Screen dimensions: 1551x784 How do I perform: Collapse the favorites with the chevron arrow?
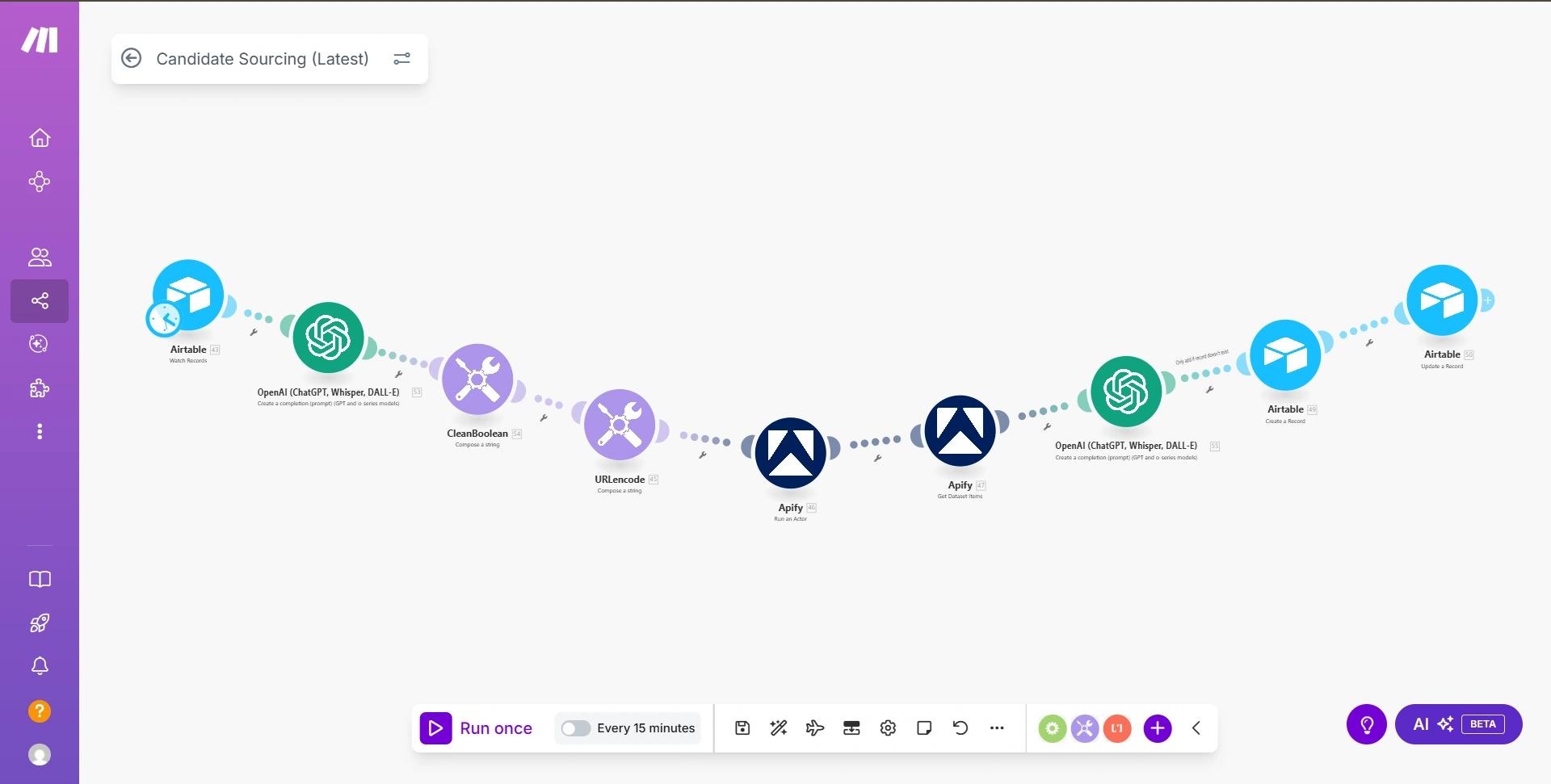pos(1196,728)
